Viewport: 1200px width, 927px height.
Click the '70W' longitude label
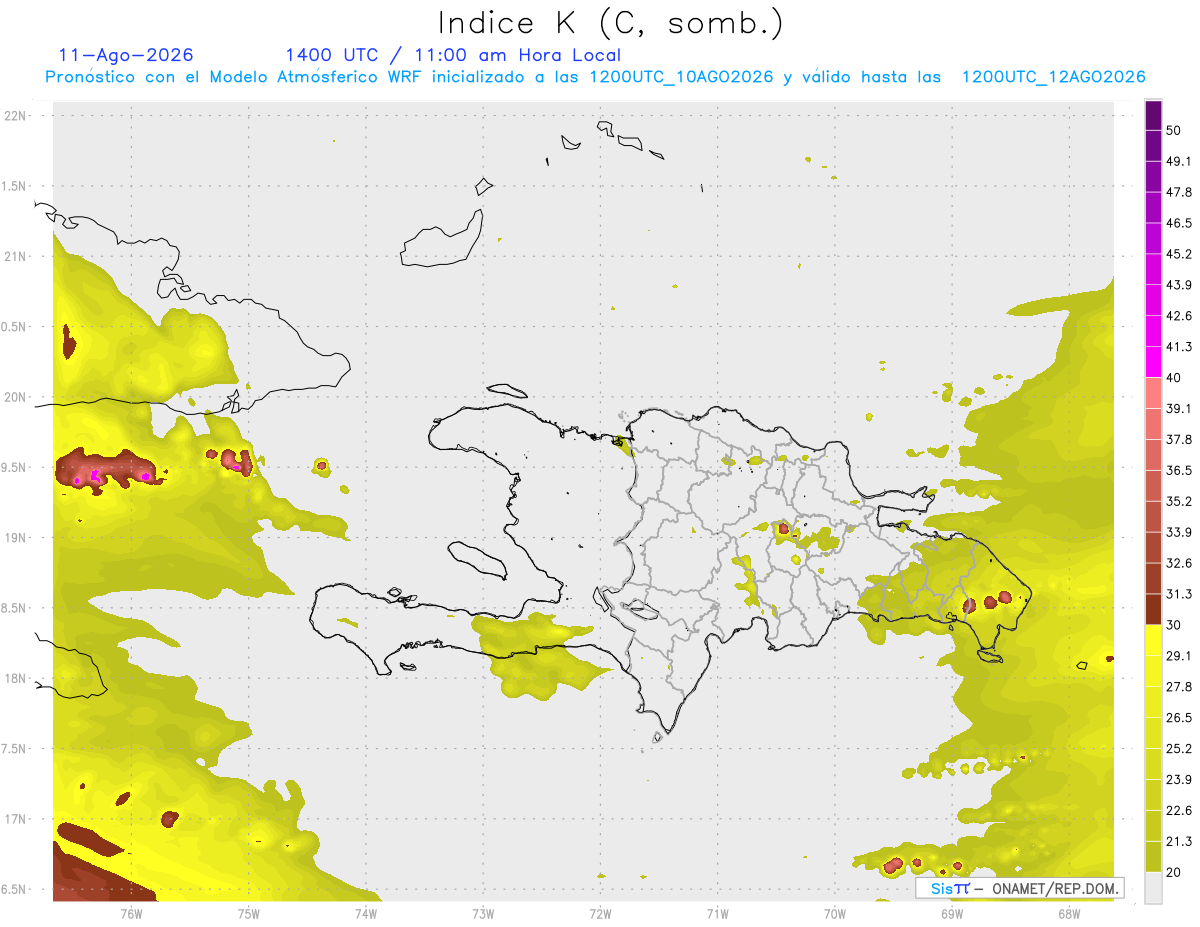tap(835, 914)
